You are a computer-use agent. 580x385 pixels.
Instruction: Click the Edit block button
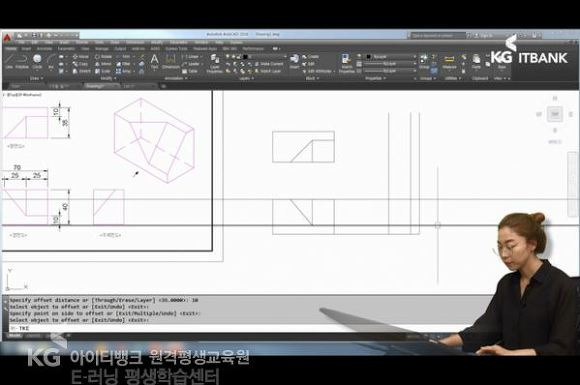(x=309, y=64)
